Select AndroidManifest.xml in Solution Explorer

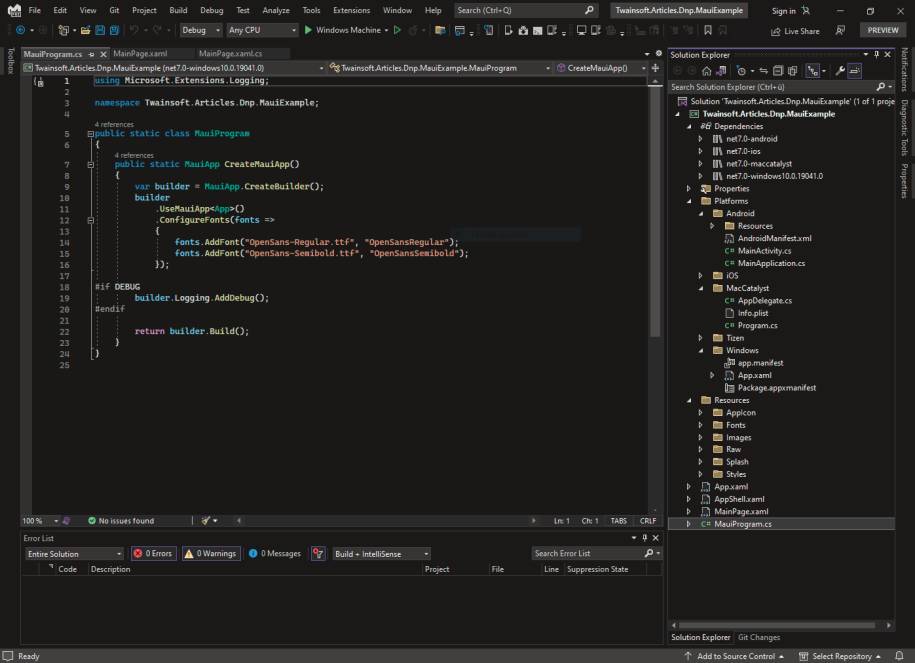coord(774,239)
